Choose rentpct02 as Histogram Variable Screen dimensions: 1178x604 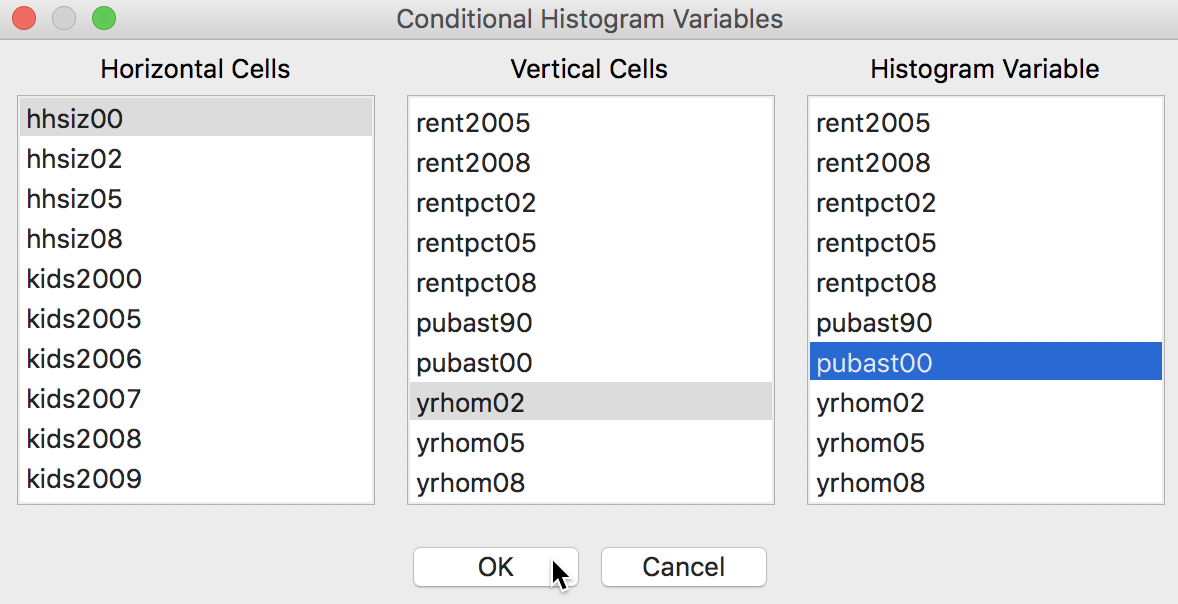986,203
